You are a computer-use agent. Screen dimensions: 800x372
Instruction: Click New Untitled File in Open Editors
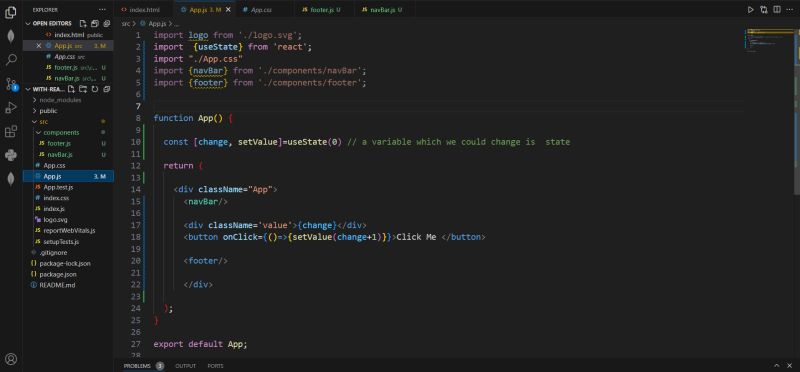click(x=83, y=23)
